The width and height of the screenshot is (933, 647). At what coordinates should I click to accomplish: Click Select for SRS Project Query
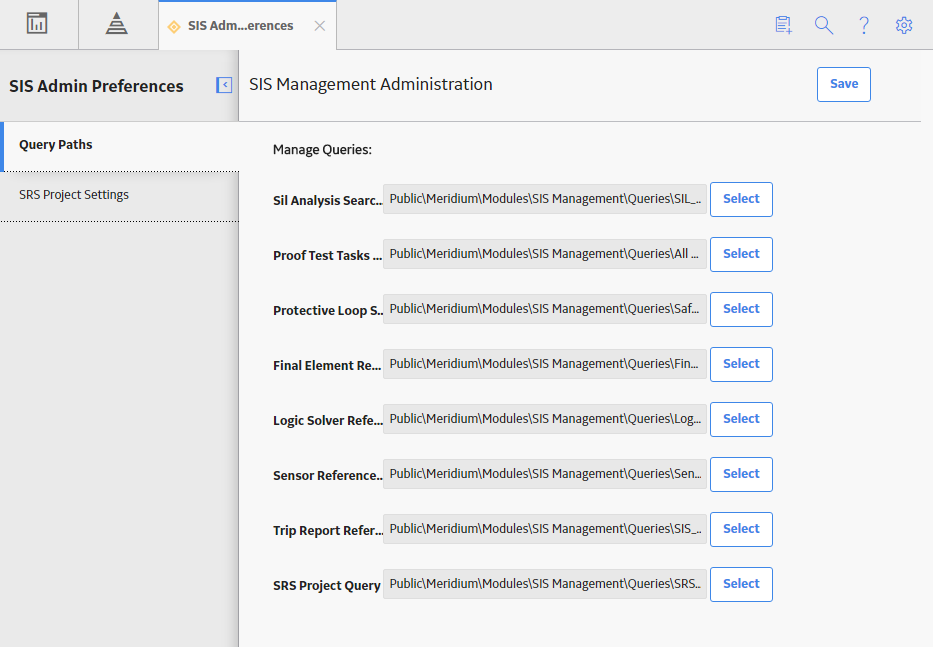tap(741, 585)
